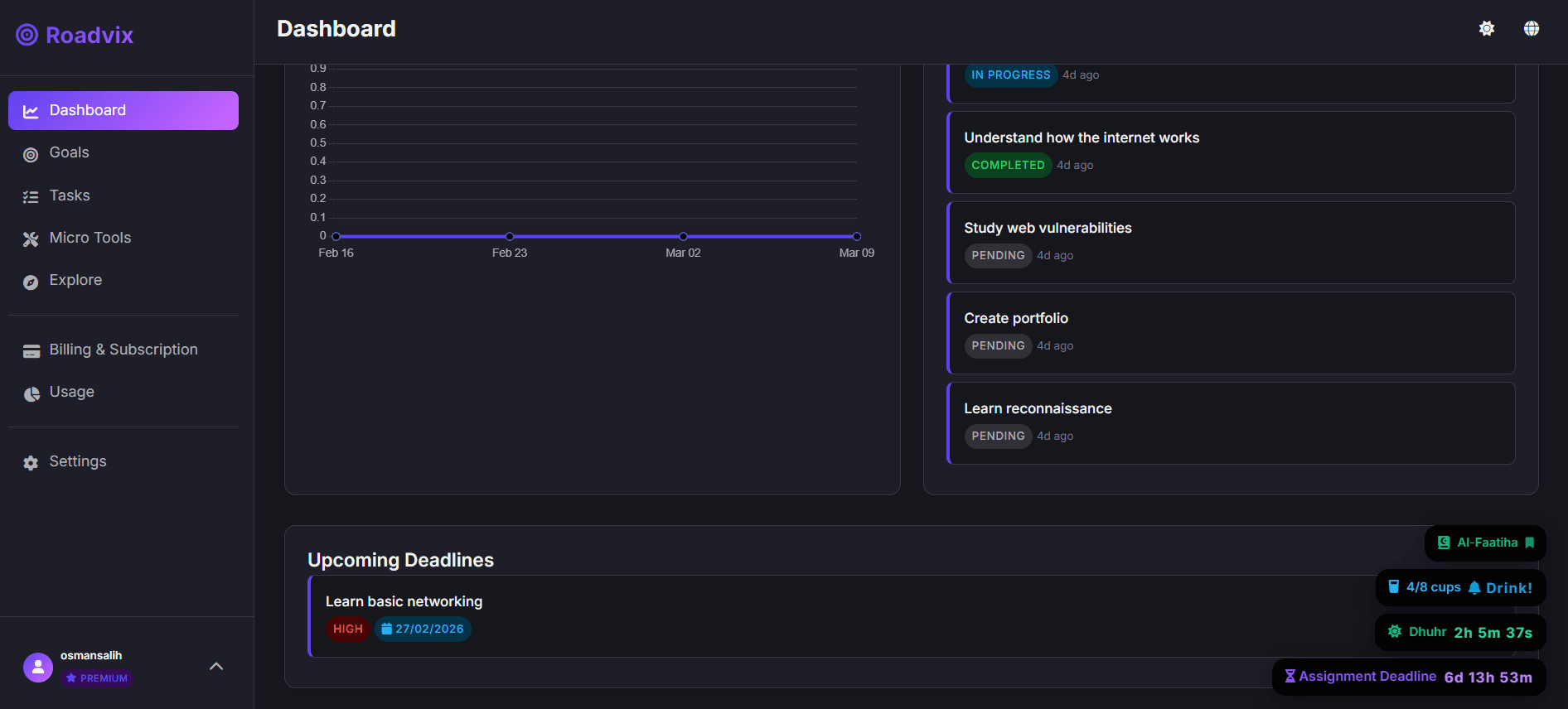Open the Goals page
Screen dimensions: 1568x709
coord(123,153)
